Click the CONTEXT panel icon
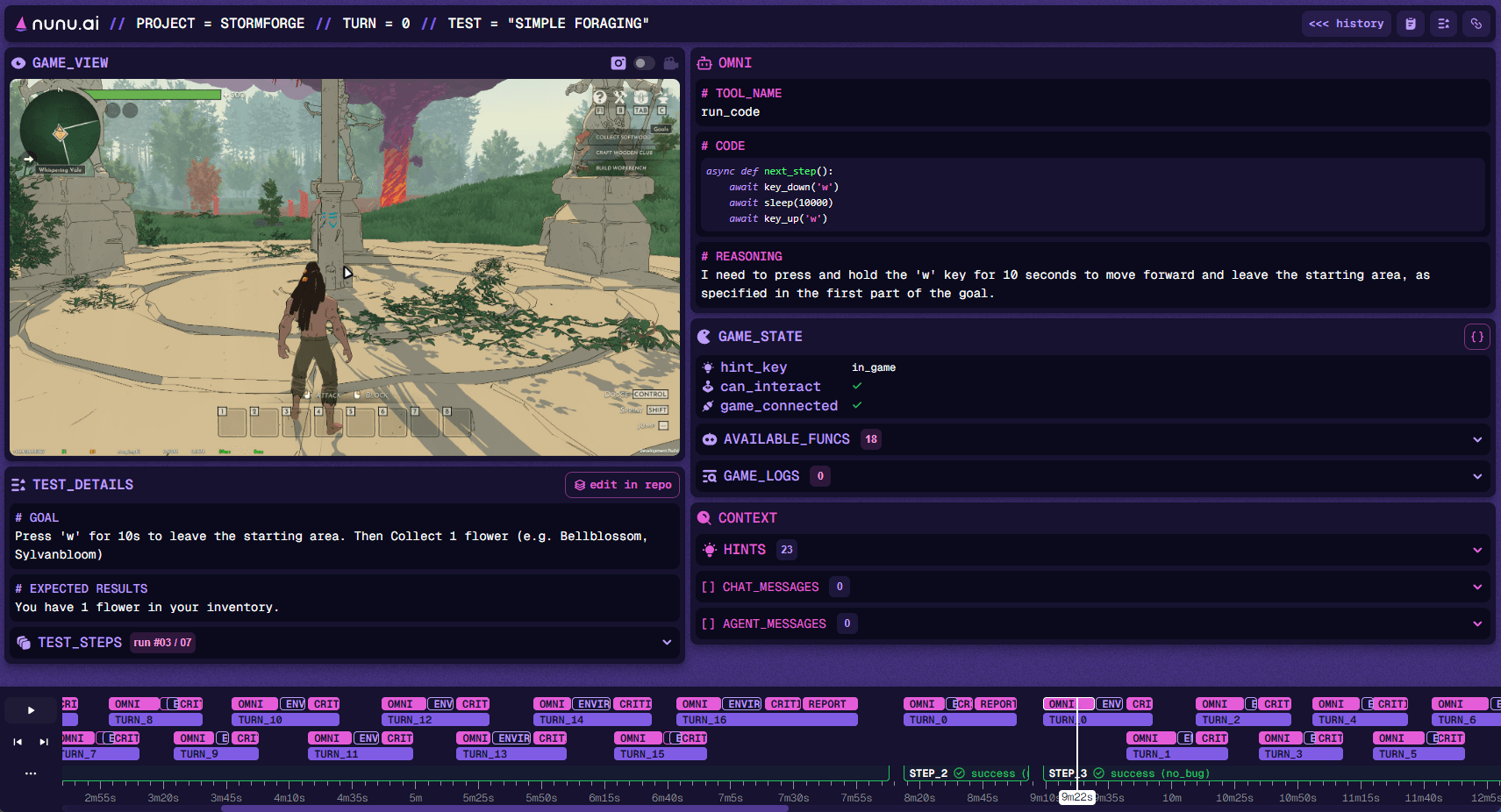 tap(704, 518)
